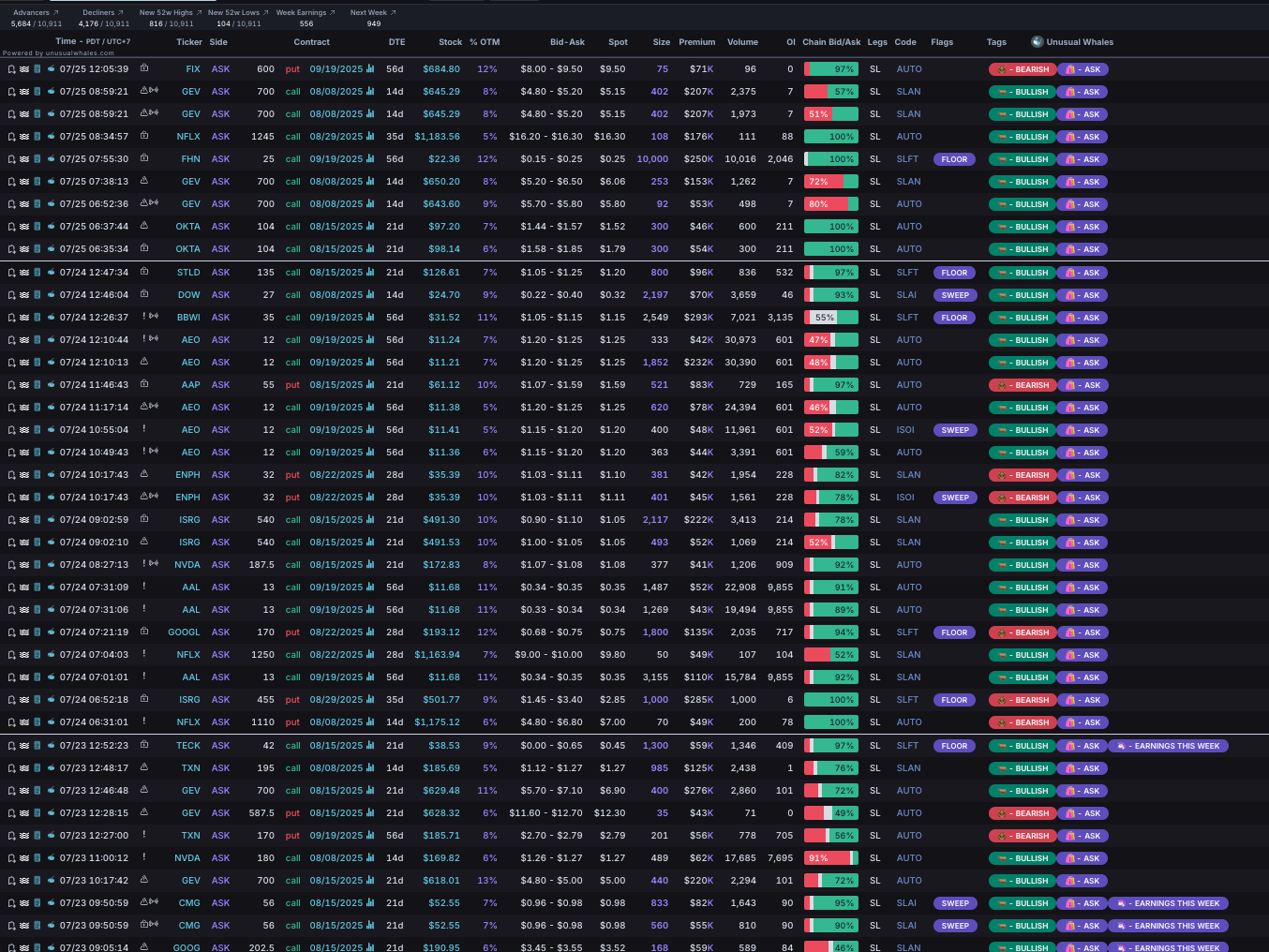1269x952 pixels.
Task: Click the Week Earnings value 556
Action: coord(306,23)
